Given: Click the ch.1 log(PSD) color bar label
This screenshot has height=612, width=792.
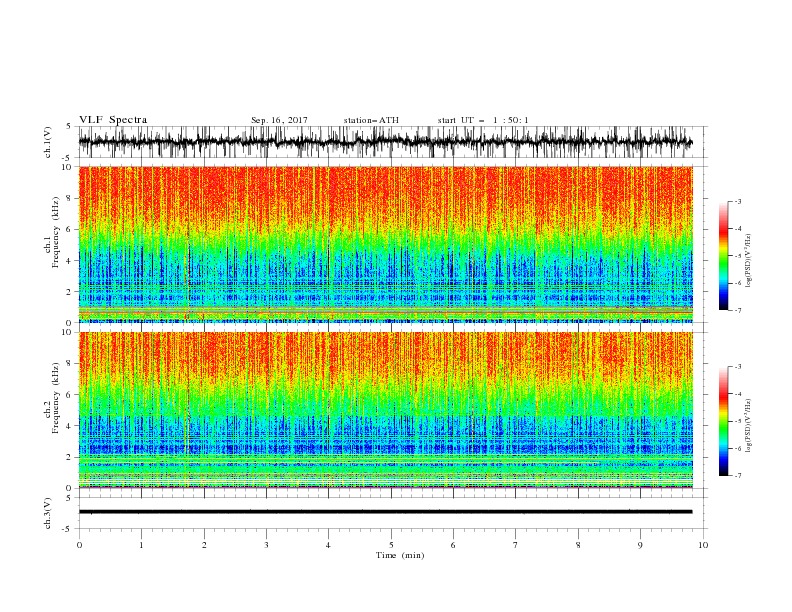Looking at the screenshot, I should (x=748, y=261).
